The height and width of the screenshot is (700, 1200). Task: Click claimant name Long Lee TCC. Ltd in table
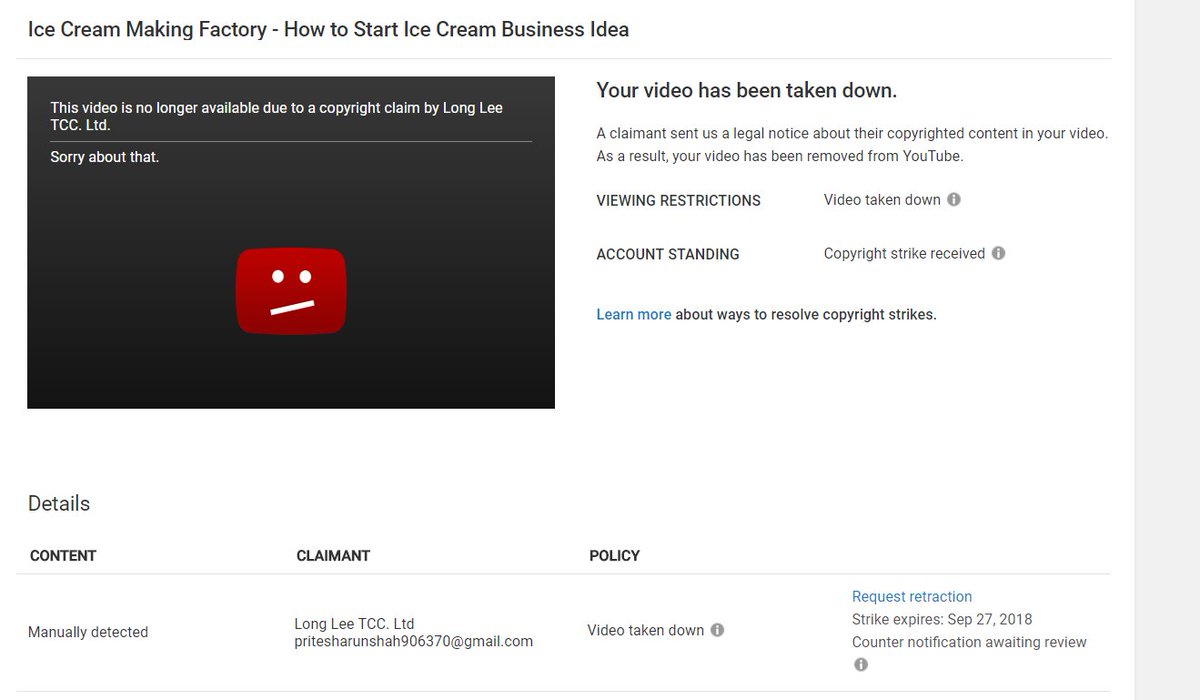(354, 624)
